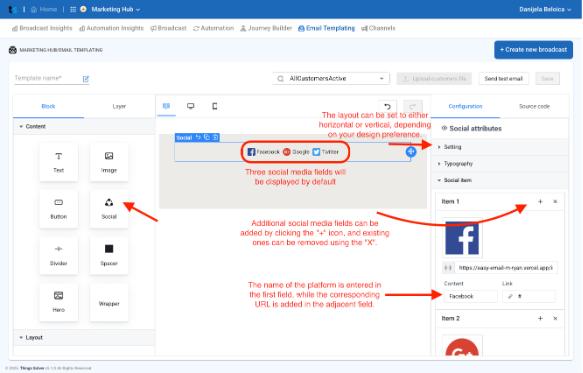Open the Danijela Beloica user menu
Image resolution: width=583 pixels, height=373 pixels.
pyautogui.click(x=545, y=9)
